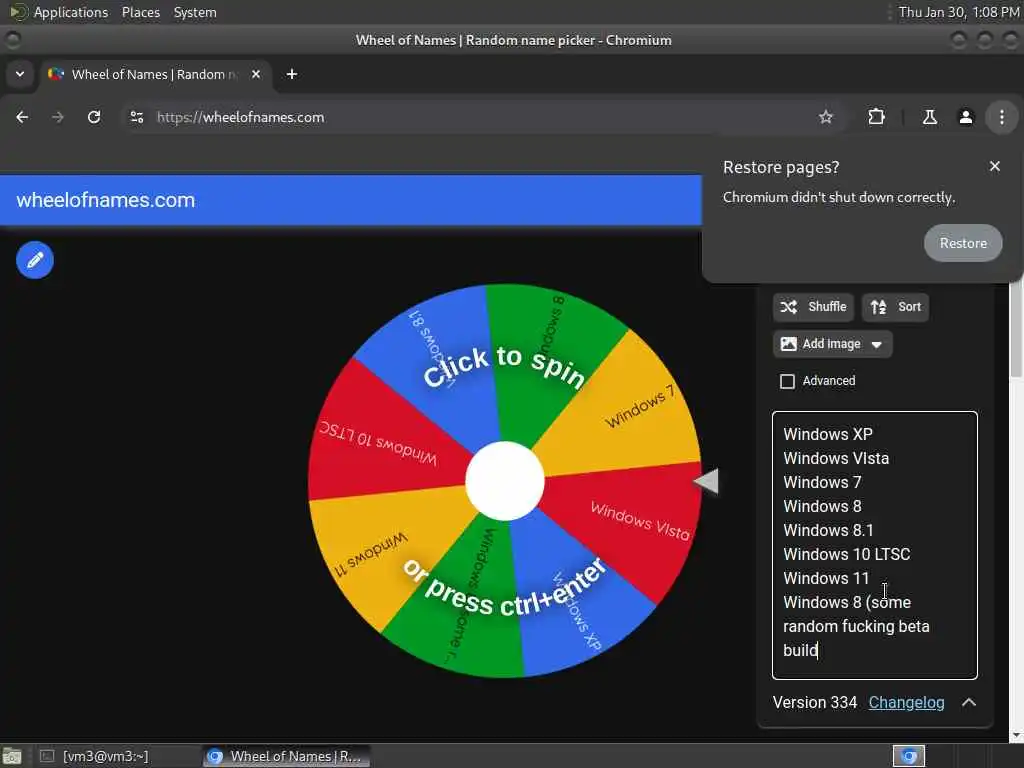Reload the page with refresh icon
The image size is (1024, 768).
click(x=94, y=118)
